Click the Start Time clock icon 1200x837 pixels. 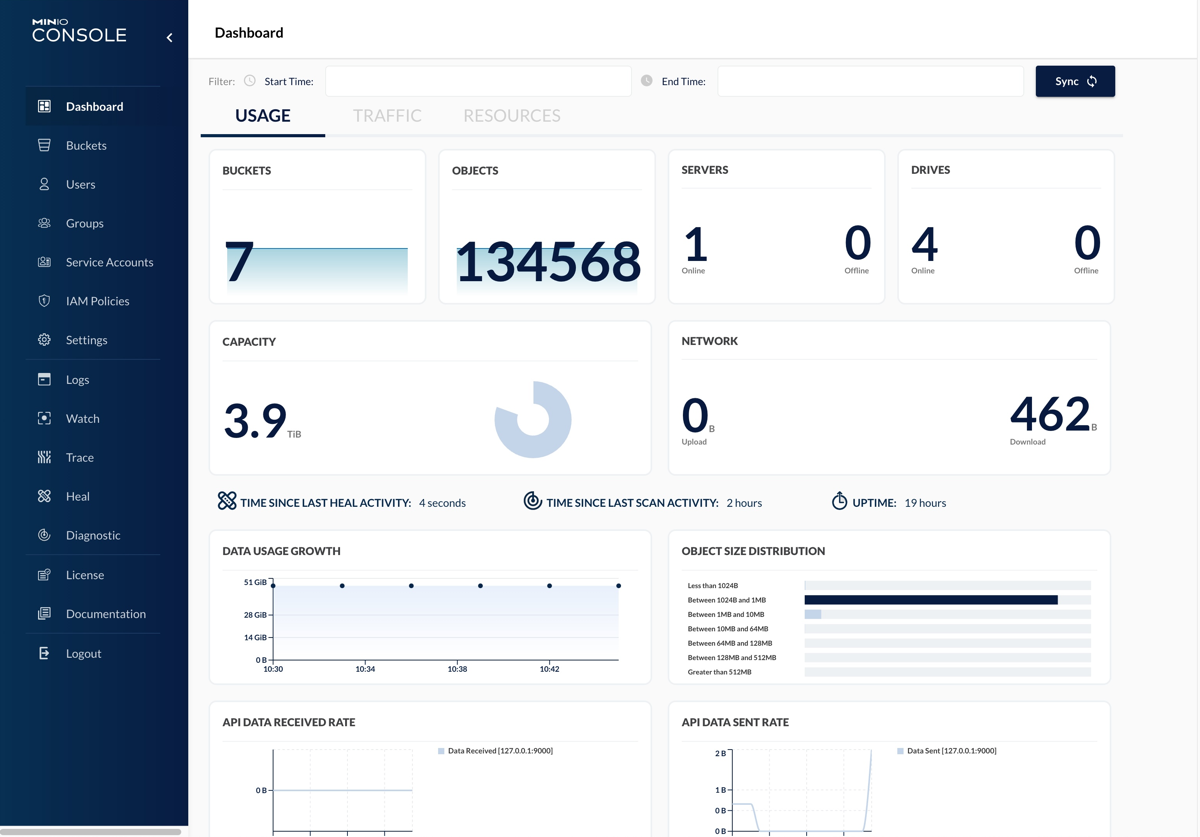coord(250,81)
